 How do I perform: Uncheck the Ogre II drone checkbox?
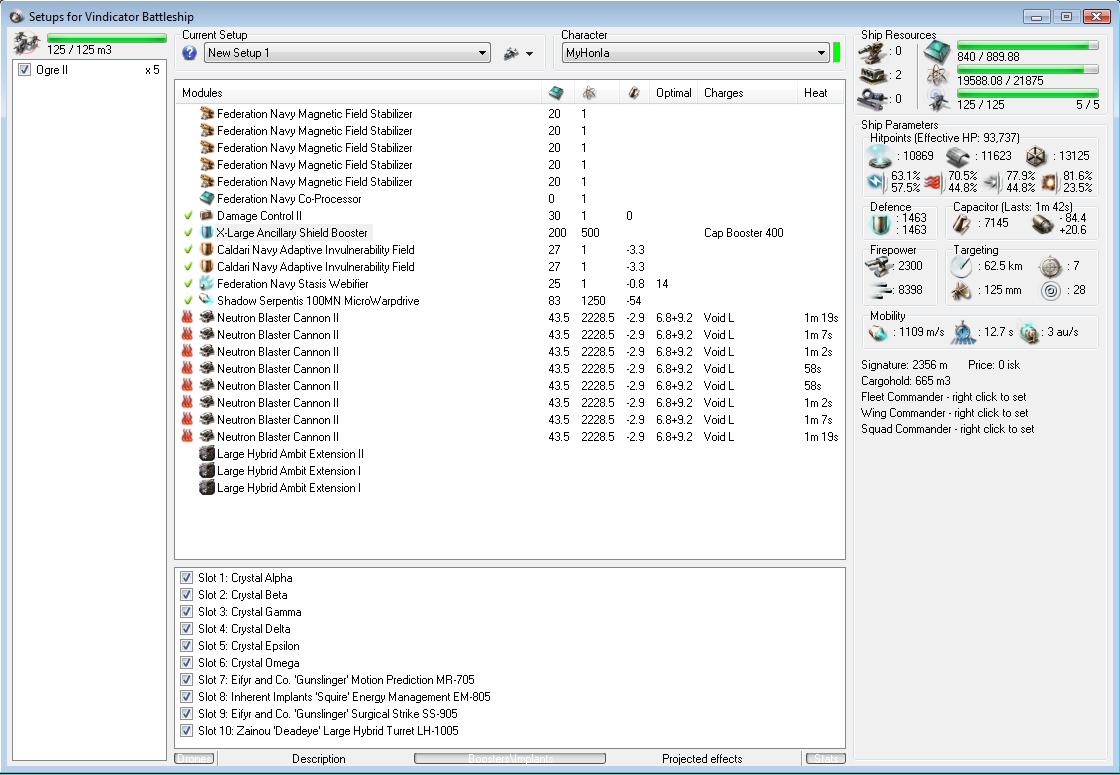coord(25,69)
